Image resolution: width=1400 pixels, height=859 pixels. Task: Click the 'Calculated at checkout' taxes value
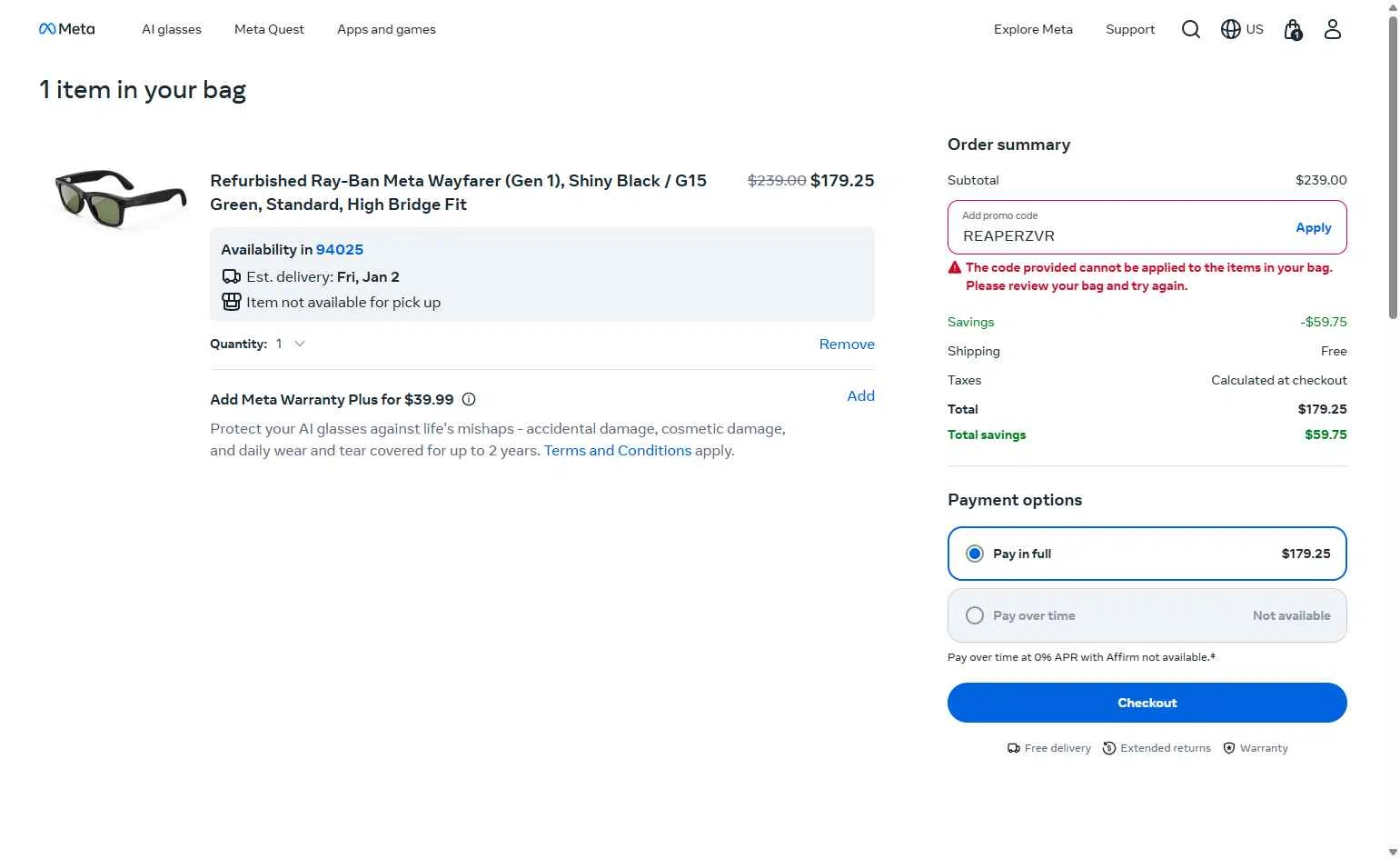coord(1278,380)
